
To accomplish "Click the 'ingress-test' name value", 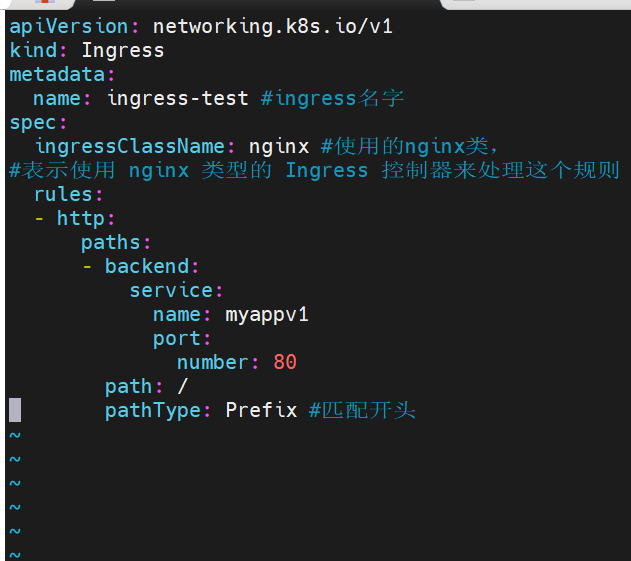I will coord(178,99).
